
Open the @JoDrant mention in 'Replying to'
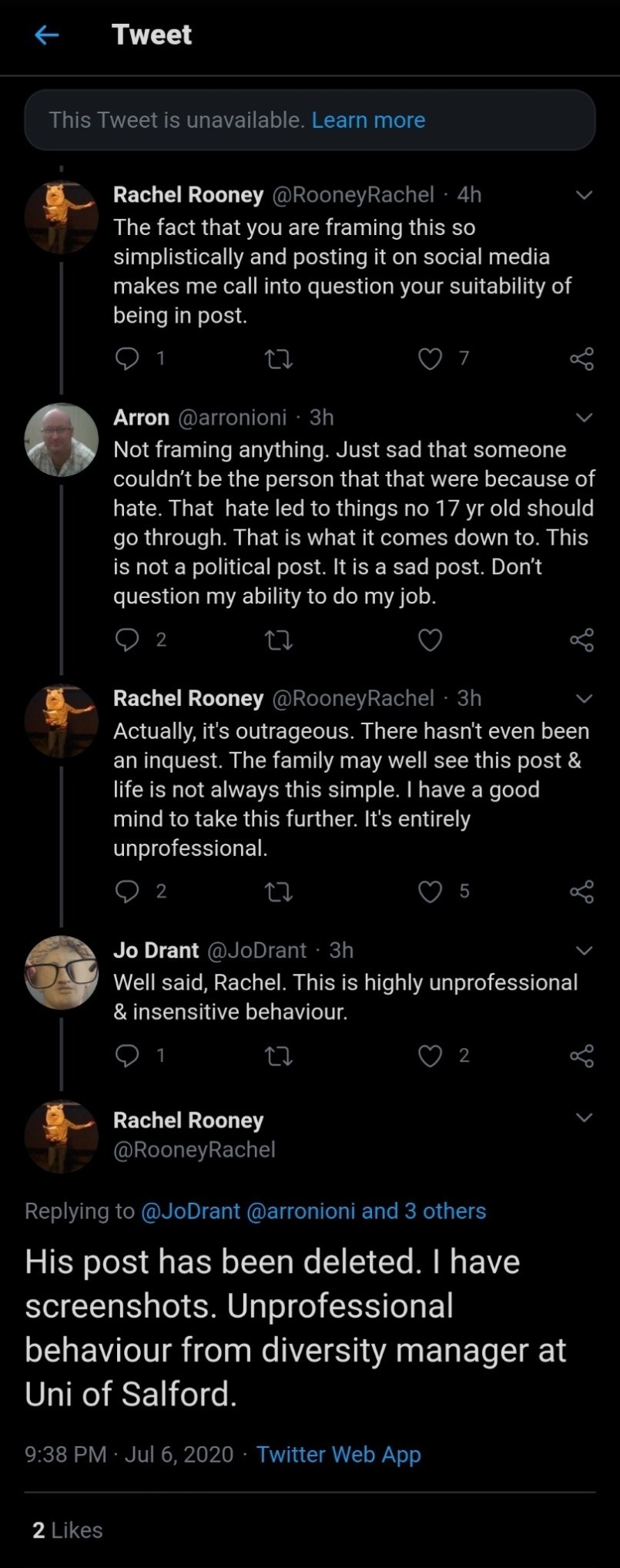click(190, 1211)
